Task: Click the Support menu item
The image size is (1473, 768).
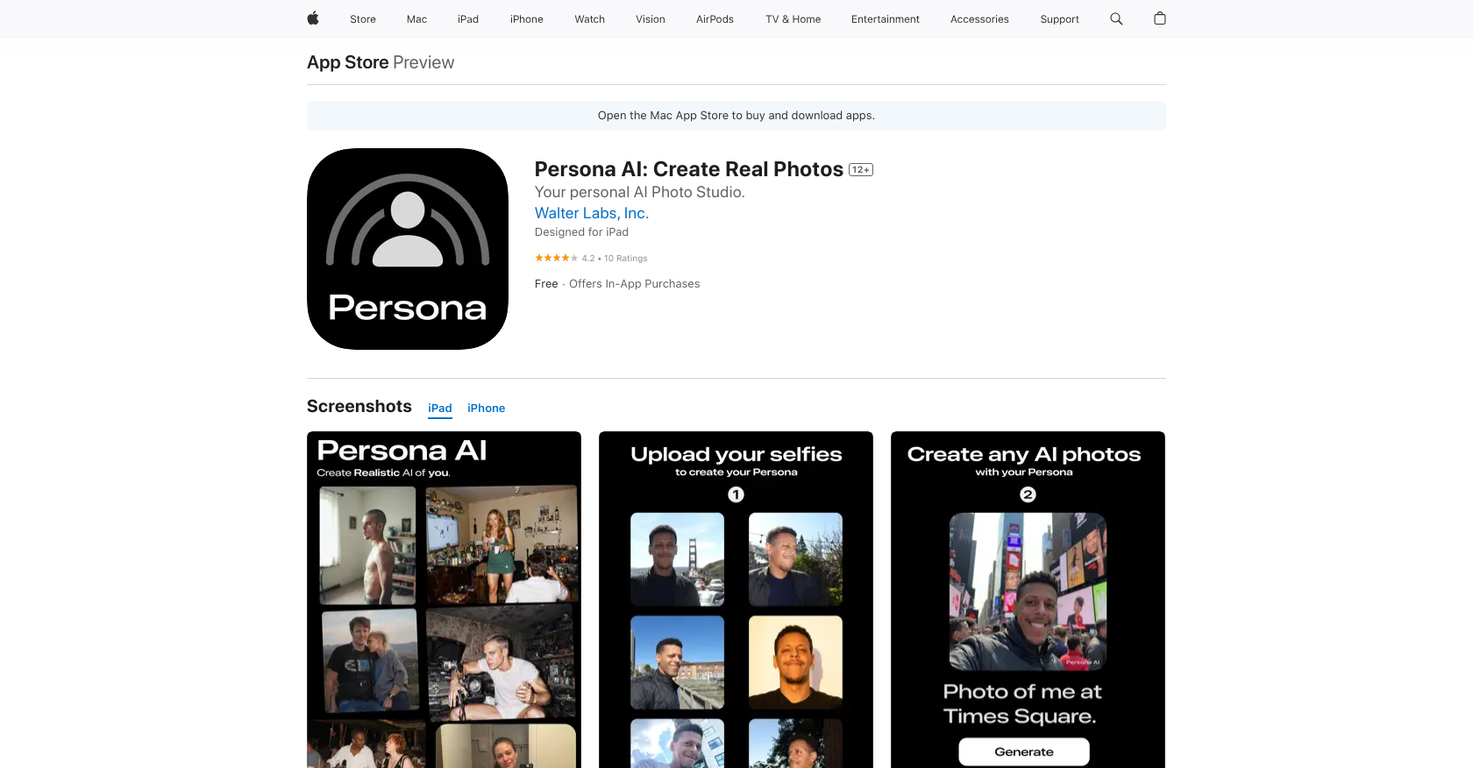Action: pyautogui.click(x=1059, y=19)
